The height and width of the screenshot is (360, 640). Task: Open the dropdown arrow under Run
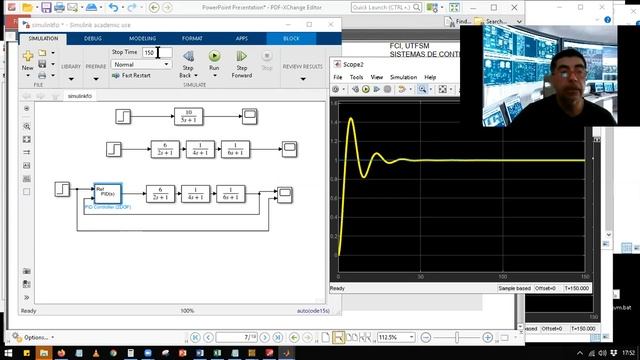coord(214,76)
